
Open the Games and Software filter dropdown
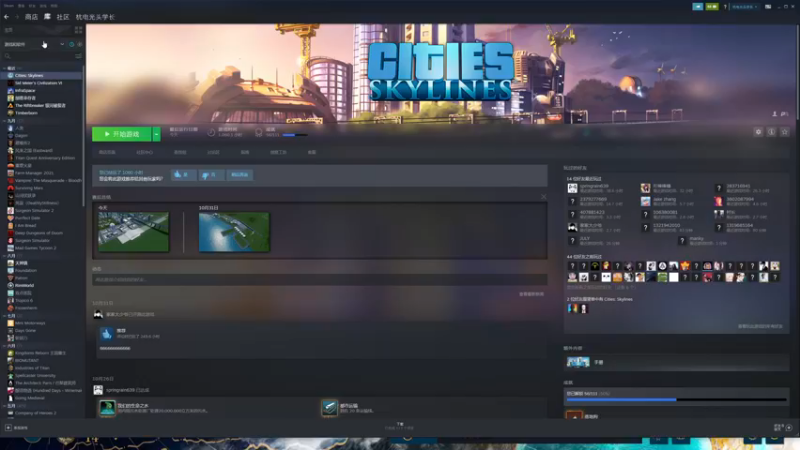coord(34,44)
